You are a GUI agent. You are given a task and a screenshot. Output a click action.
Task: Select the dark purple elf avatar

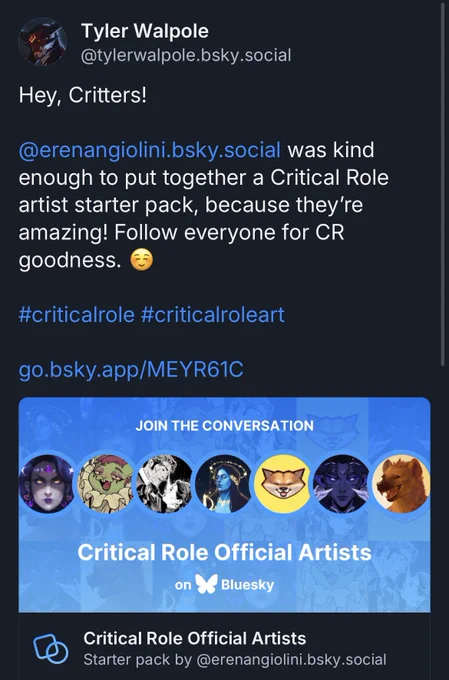(341, 484)
